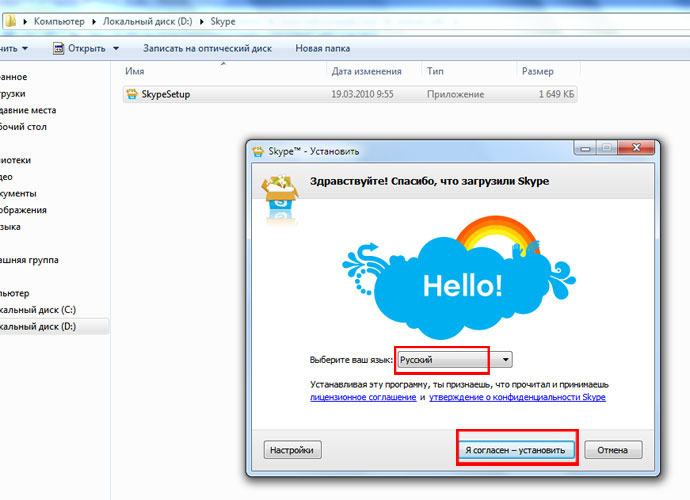Click Новая папка in toolbar
This screenshot has width=690, height=500.
coord(323,48)
